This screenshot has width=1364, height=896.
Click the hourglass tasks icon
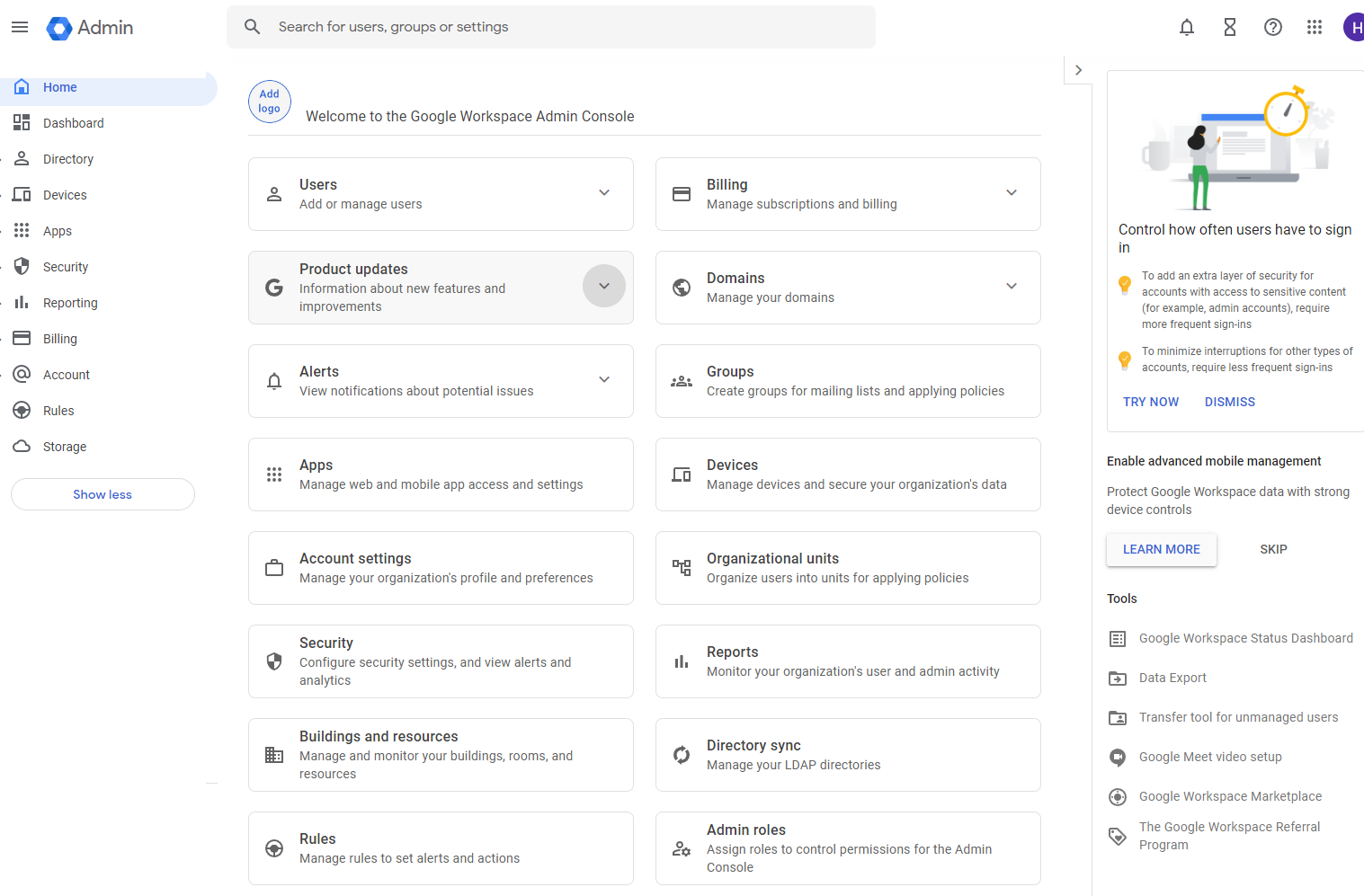pos(1230,27)
